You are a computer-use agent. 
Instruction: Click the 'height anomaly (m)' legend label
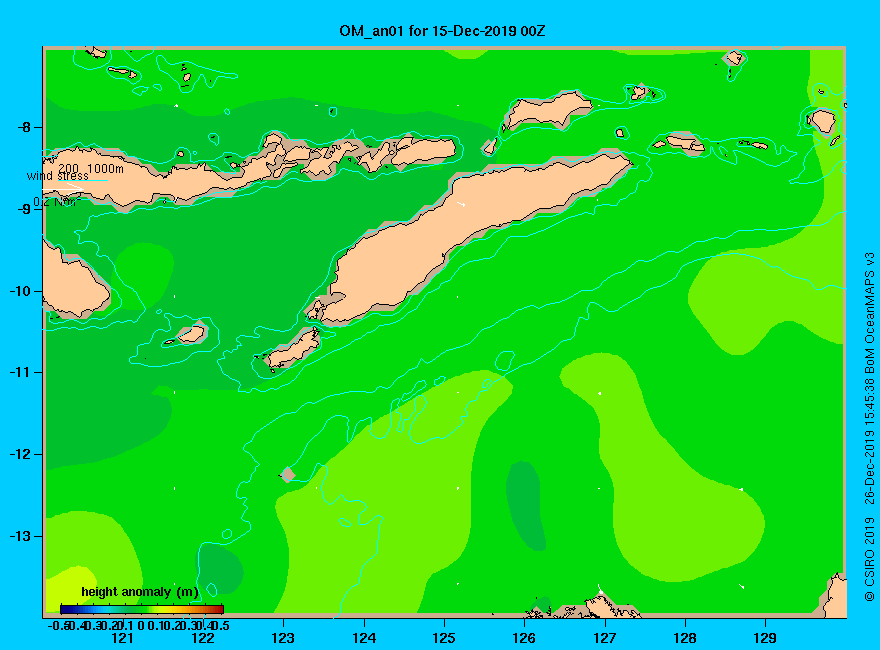pos(140,592)
